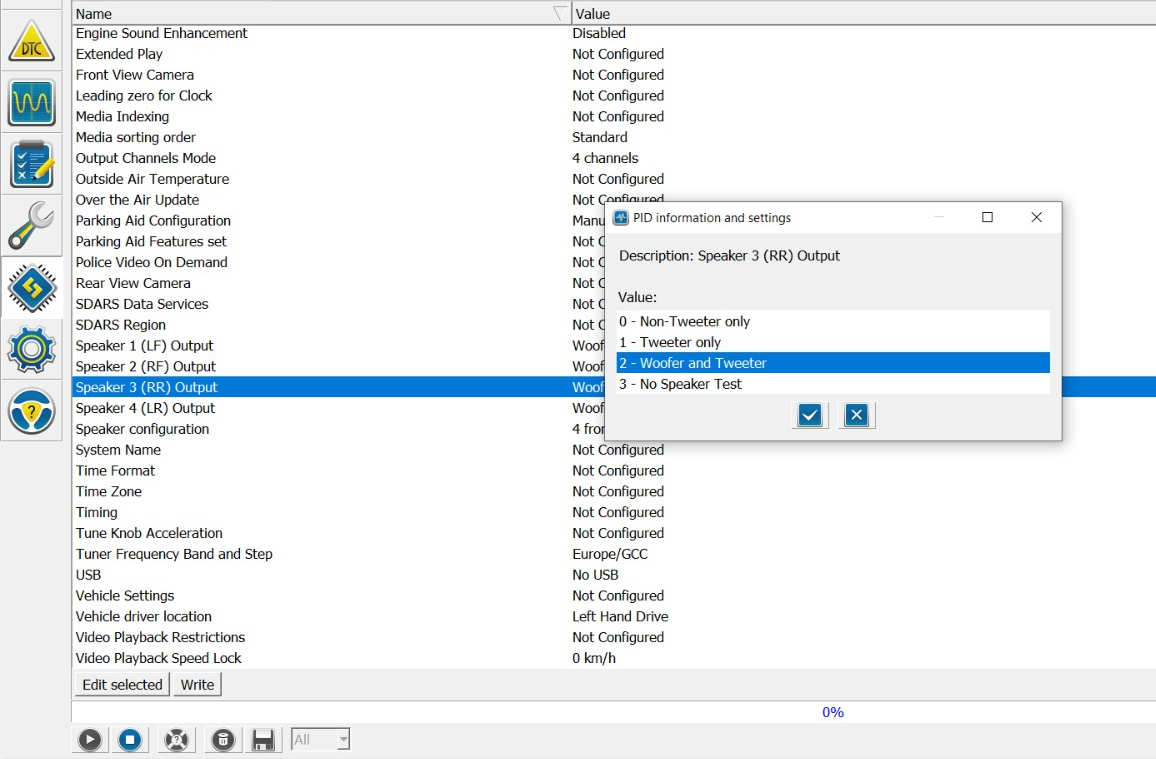Select the Outside Air Temperature row
This screenshot has width=1156, height=759.
coord(614,179)
